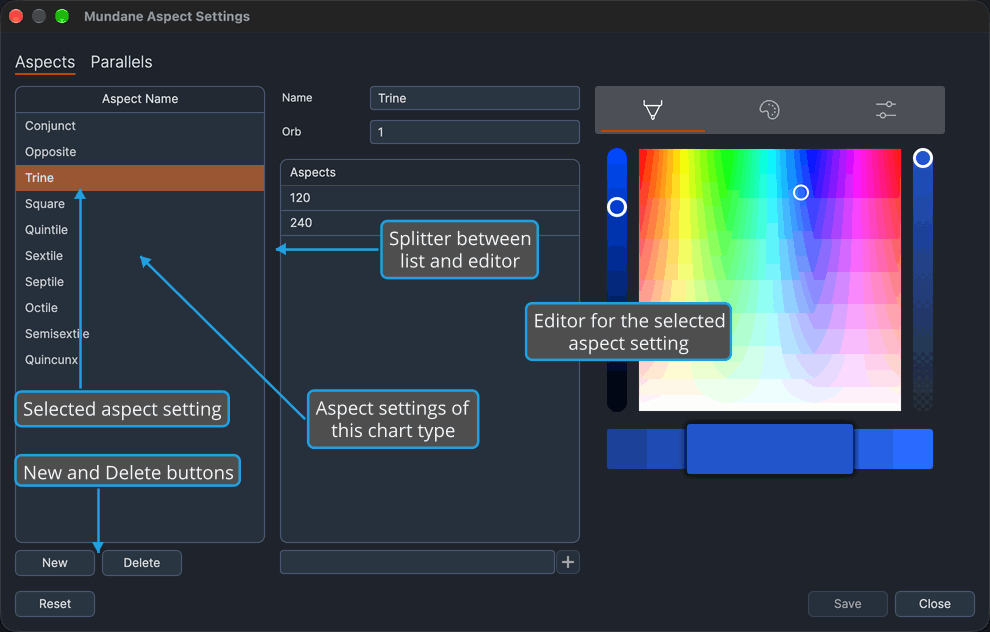Select the Semisextile aspect row

coord(140,333)
